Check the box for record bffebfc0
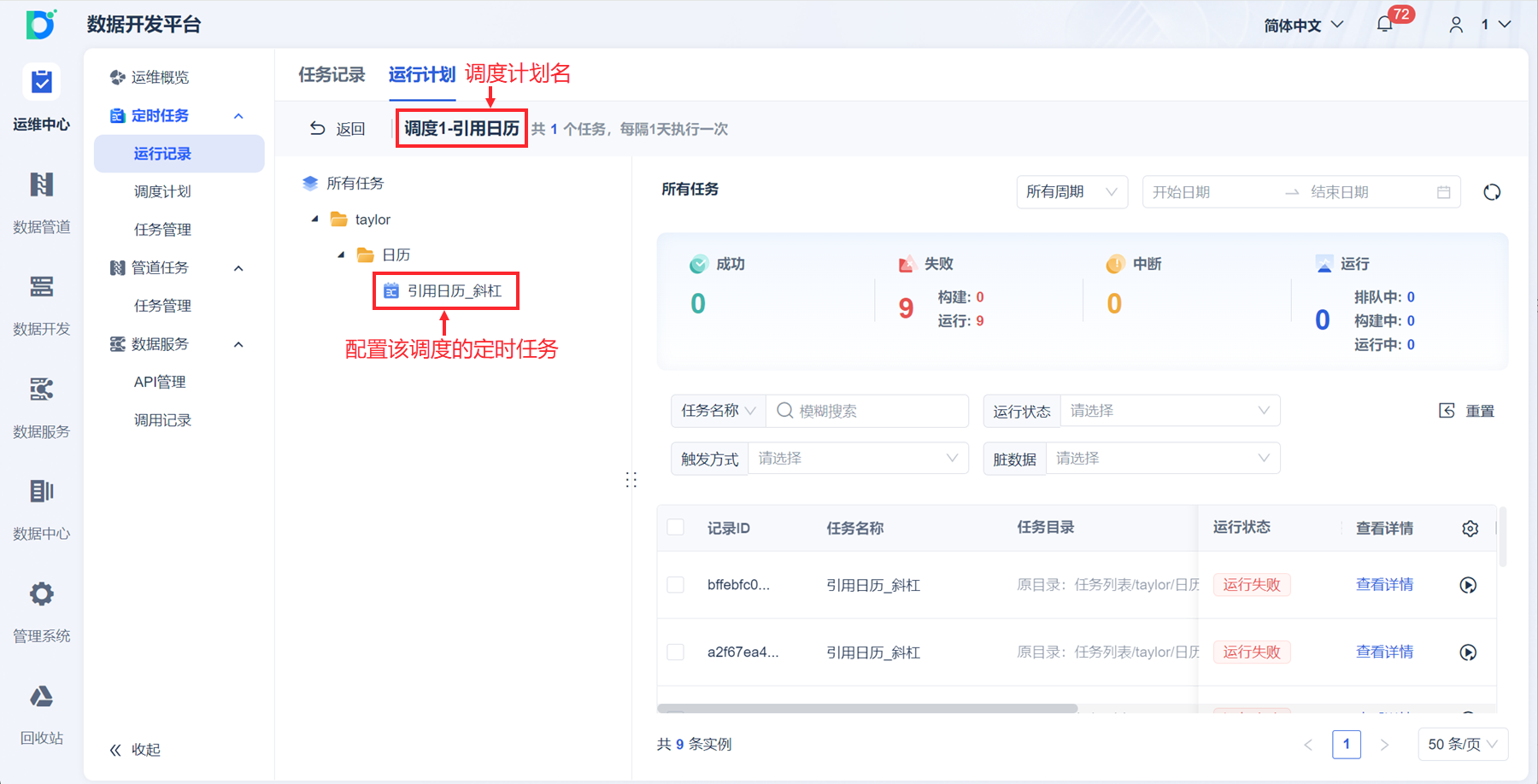This screenshot has width=1538, height=784. (x=676, y=584)
